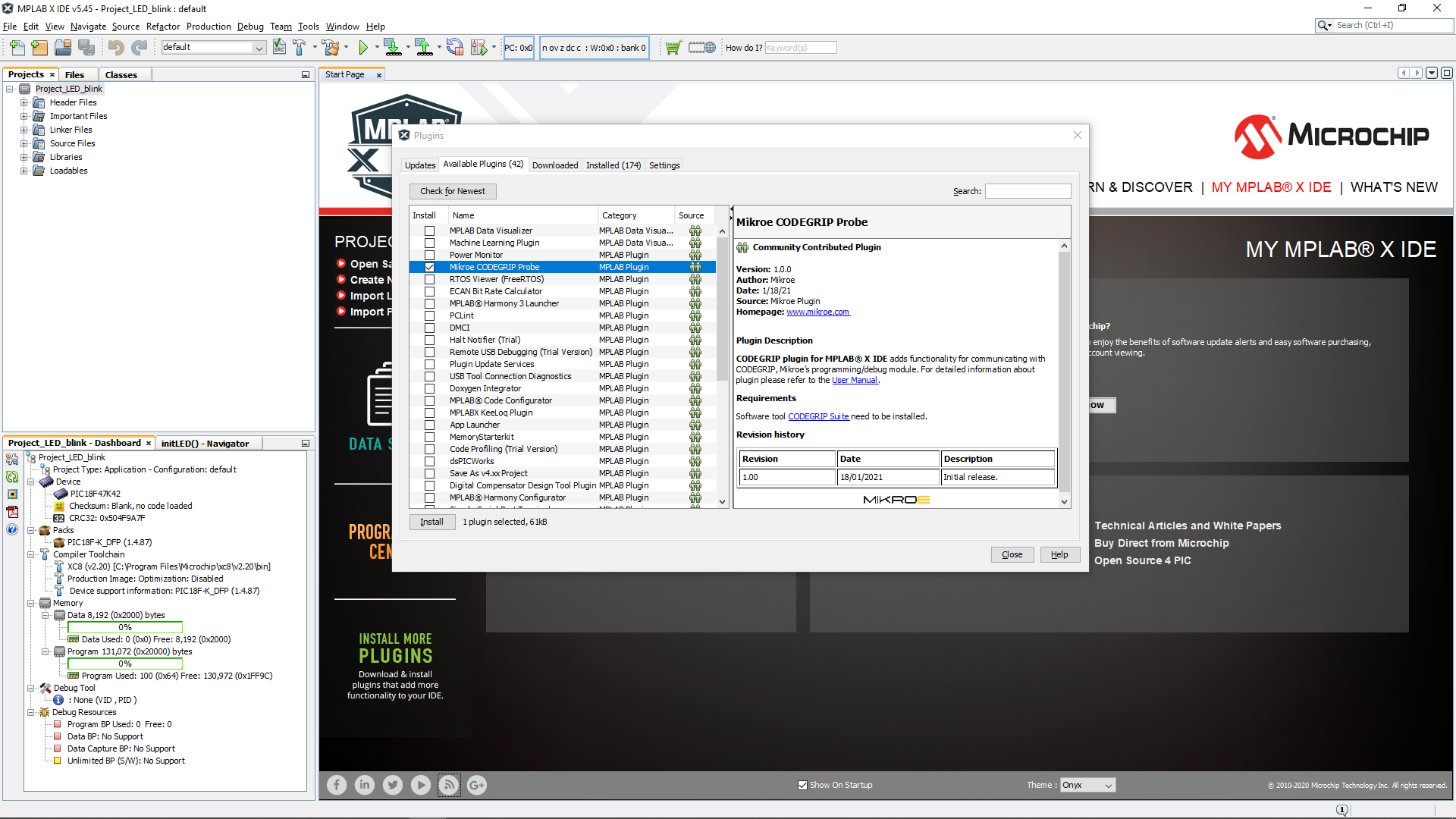Open Project Properties wrench icon in Dashboard
Viewport: 1456px width, 819px height.
12,460
